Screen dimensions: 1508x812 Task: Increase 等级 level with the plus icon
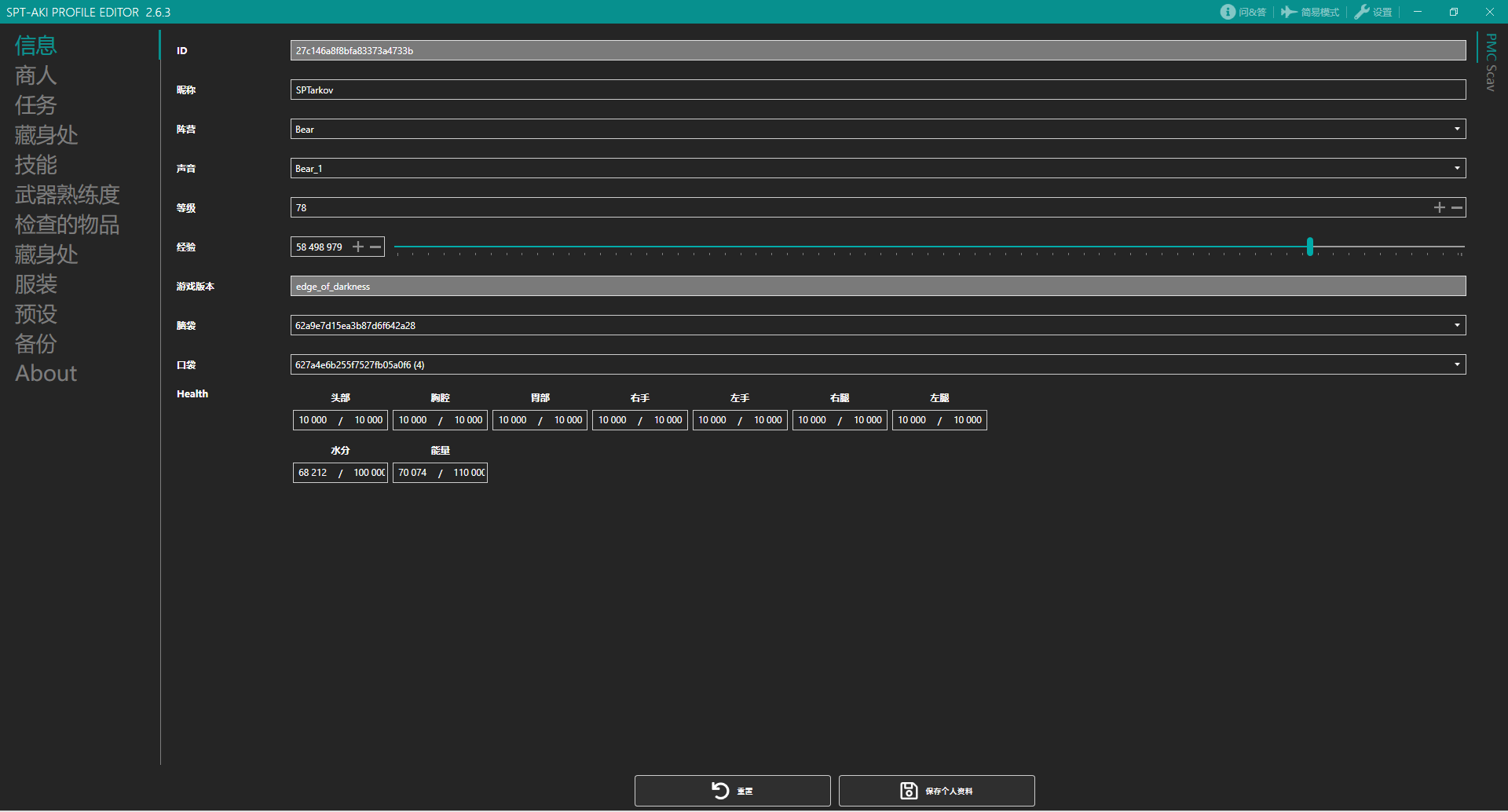click(x=1440, y=207)
